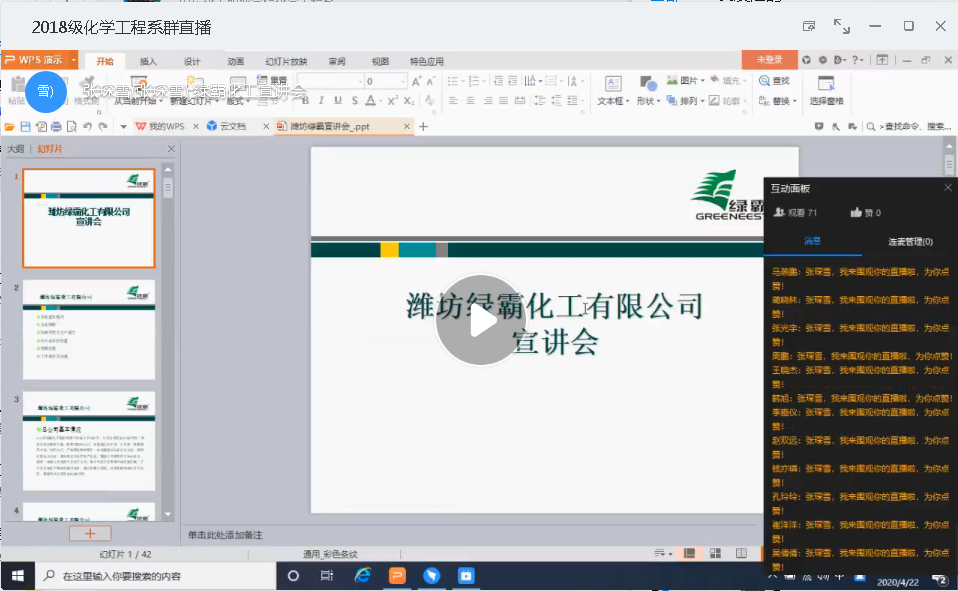This screenshot has height=591, width=958.
Task: Toggle text strikethrough S button
Action: pos(353,101)
